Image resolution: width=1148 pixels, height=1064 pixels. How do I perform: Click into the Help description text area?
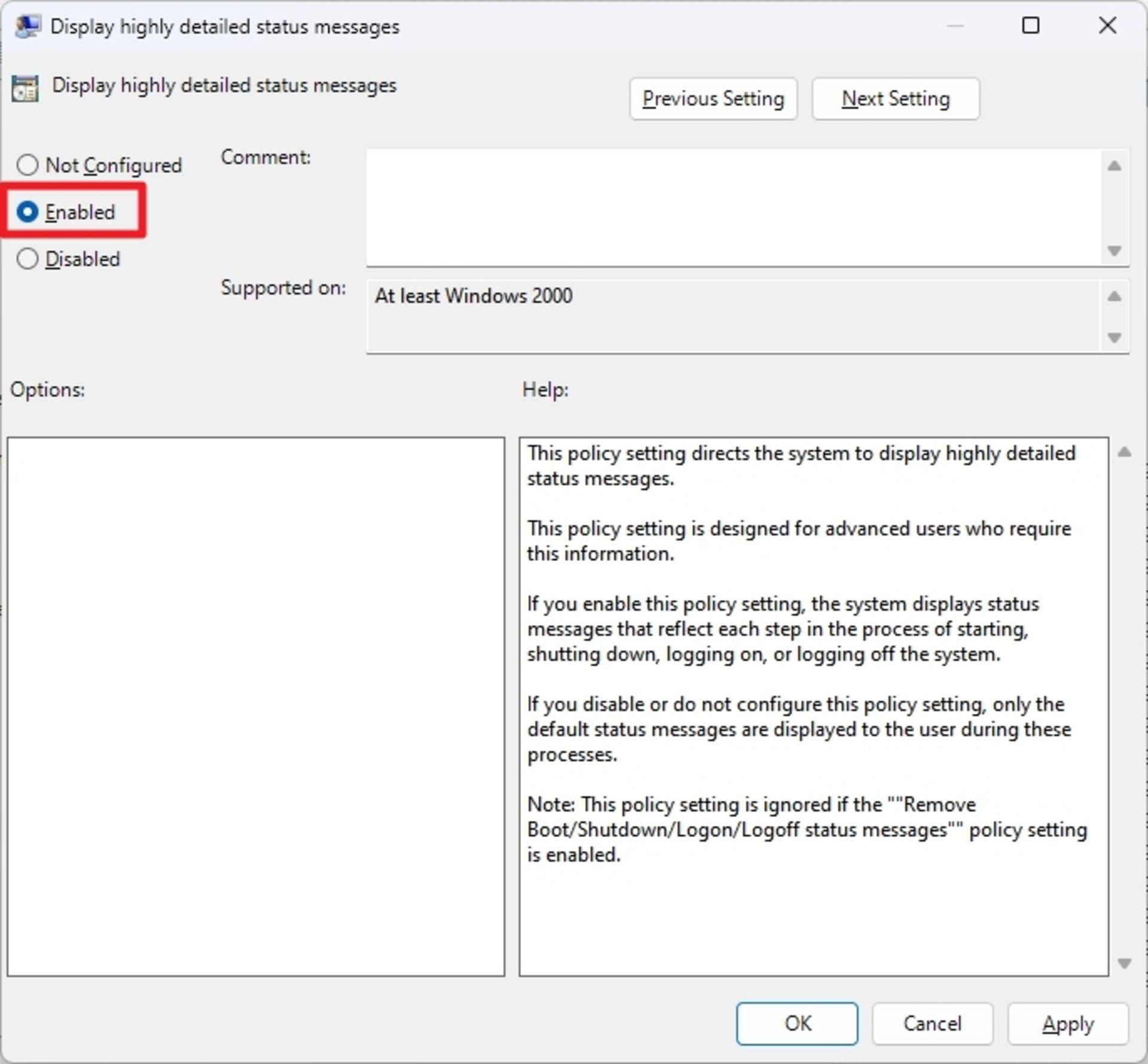(813, 705)
